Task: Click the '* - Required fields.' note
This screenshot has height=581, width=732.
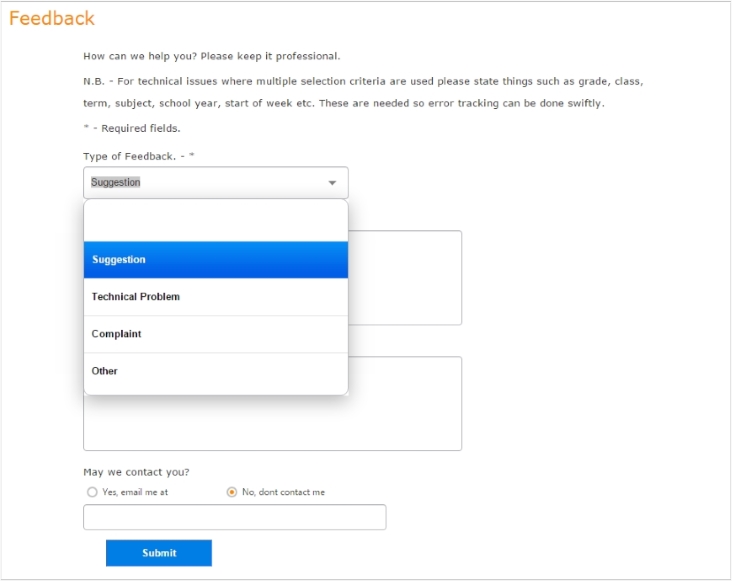Action: point(131,129)
